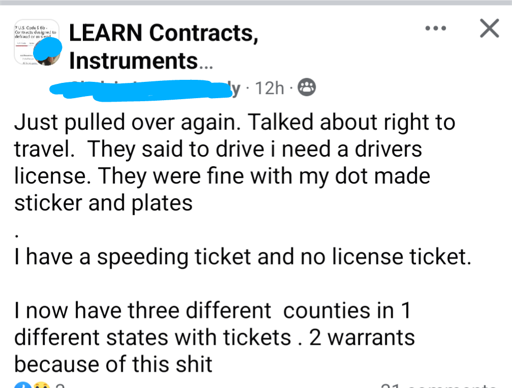Click the line 'sticker and plates'
This screenshot has width=512, height=388.
pos(103,203)
